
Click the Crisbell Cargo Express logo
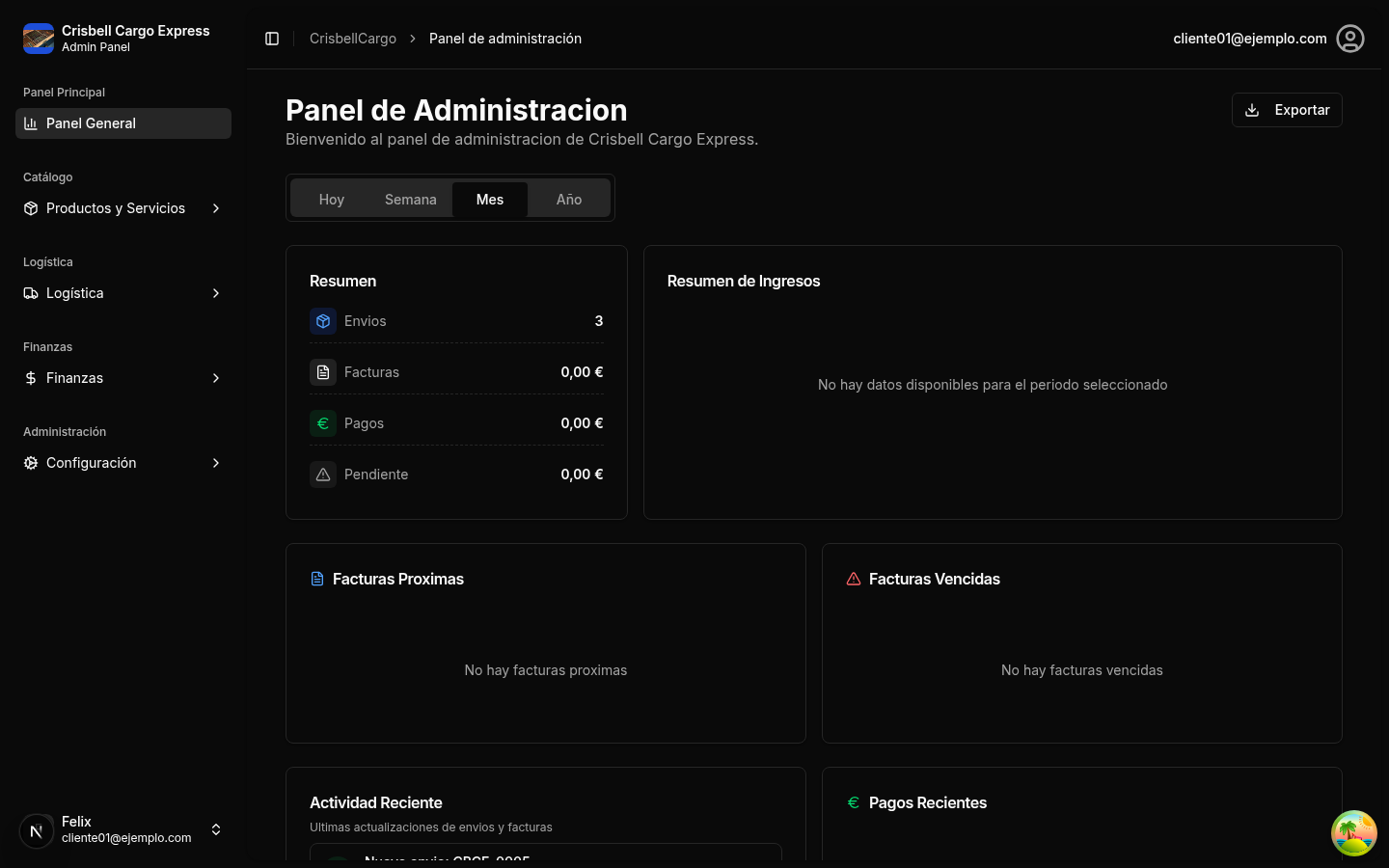(x=39, y=39)
